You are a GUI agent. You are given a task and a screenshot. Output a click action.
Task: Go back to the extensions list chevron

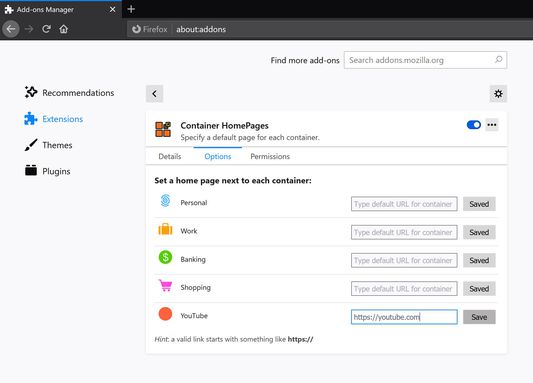[154, 93]
